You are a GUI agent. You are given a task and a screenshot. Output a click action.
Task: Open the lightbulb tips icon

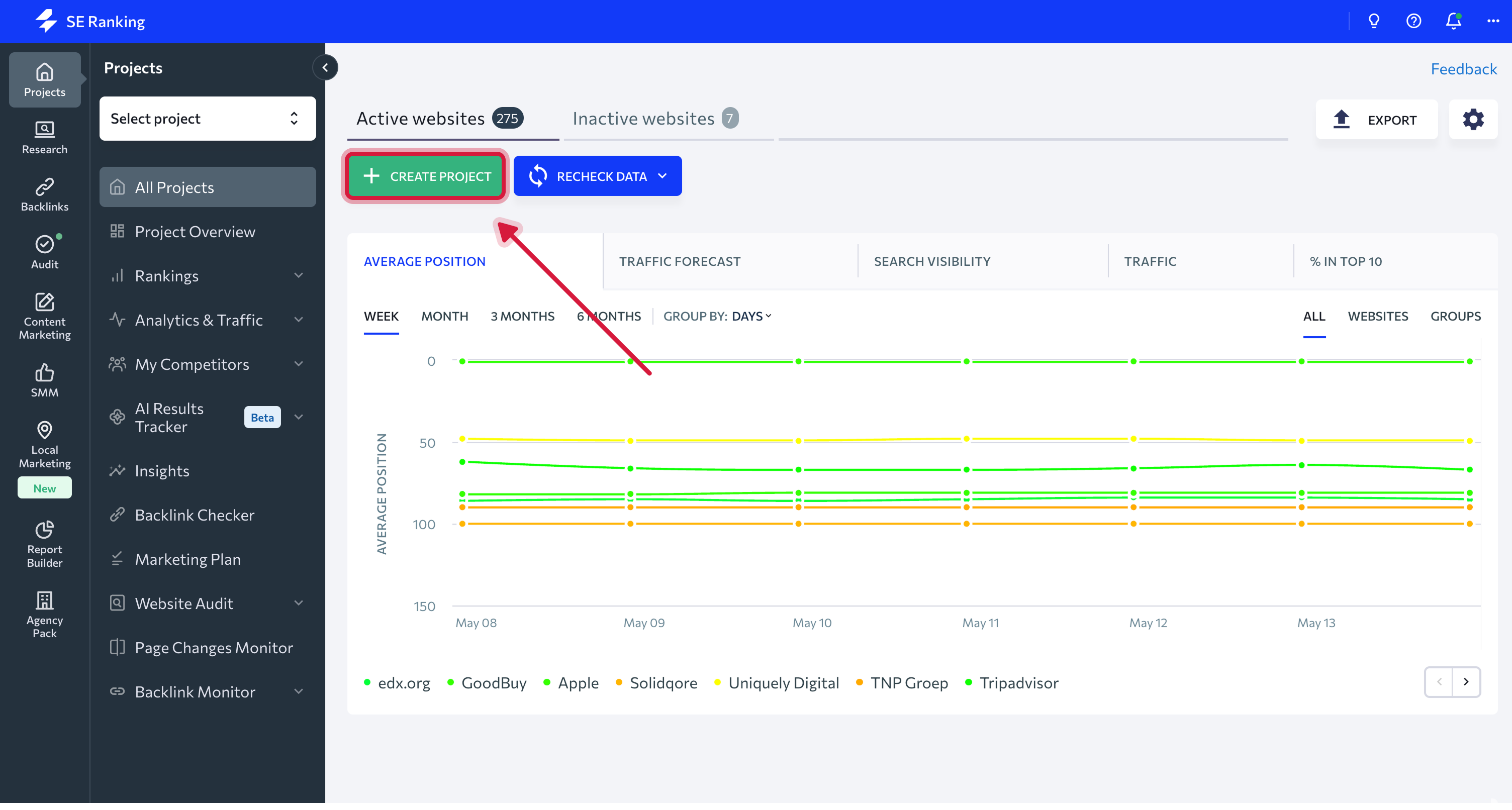pos(1373,22)
